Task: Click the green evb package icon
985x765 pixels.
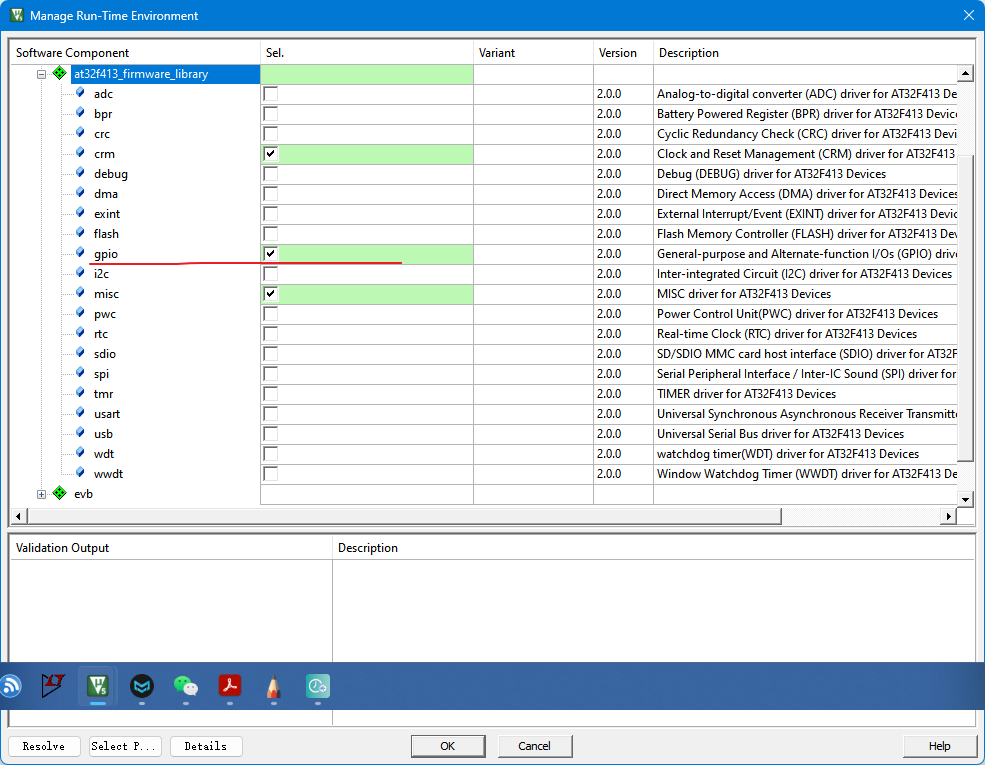Action: [60, 493]
